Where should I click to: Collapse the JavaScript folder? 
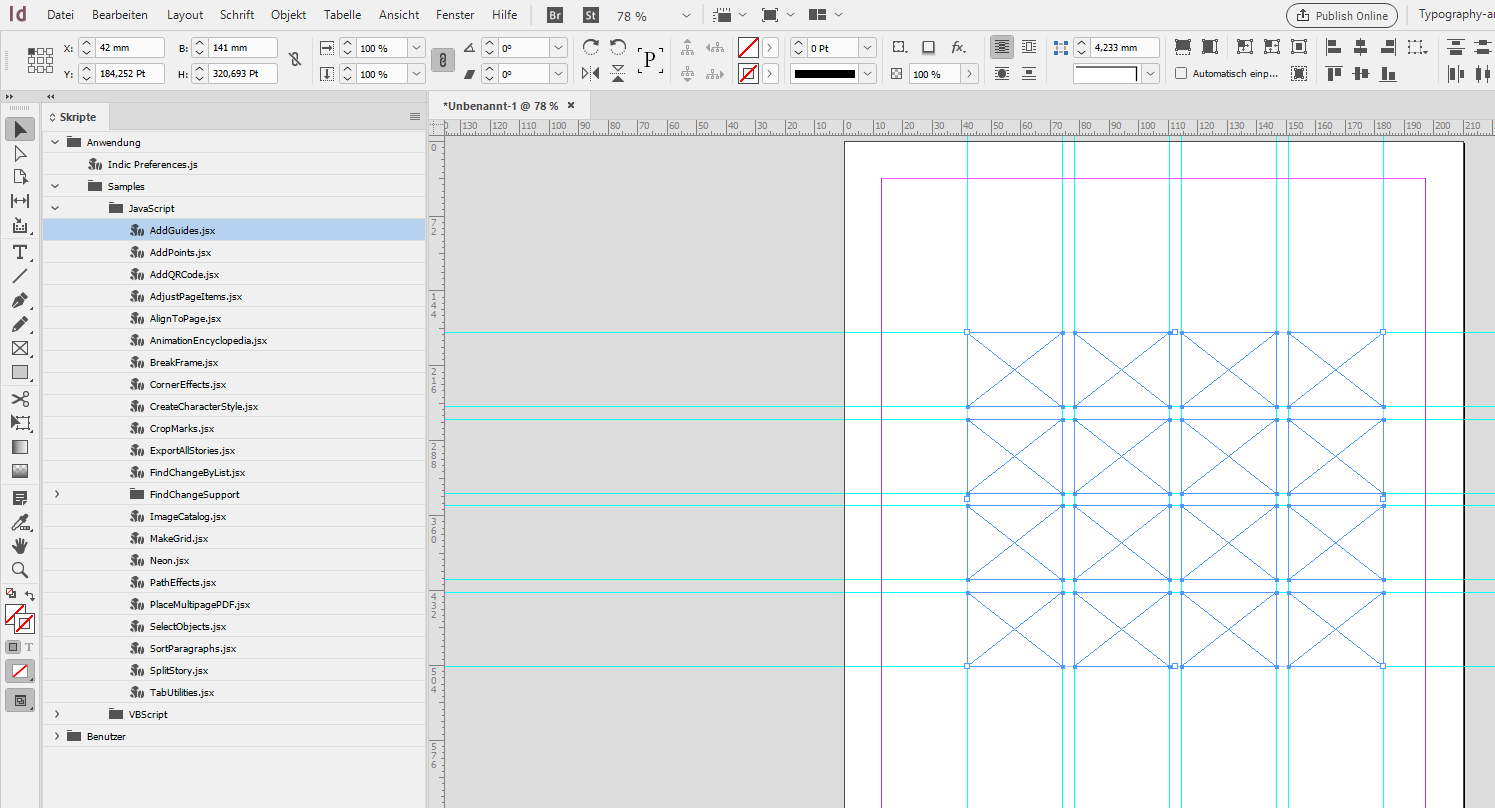[56, 208]
